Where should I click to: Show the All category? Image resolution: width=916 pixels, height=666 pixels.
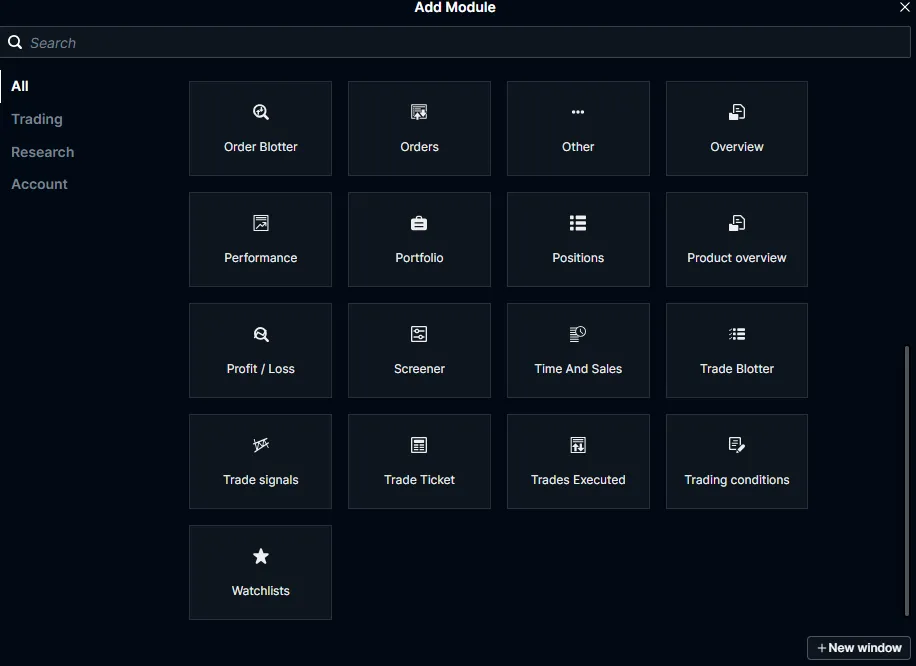20,86
